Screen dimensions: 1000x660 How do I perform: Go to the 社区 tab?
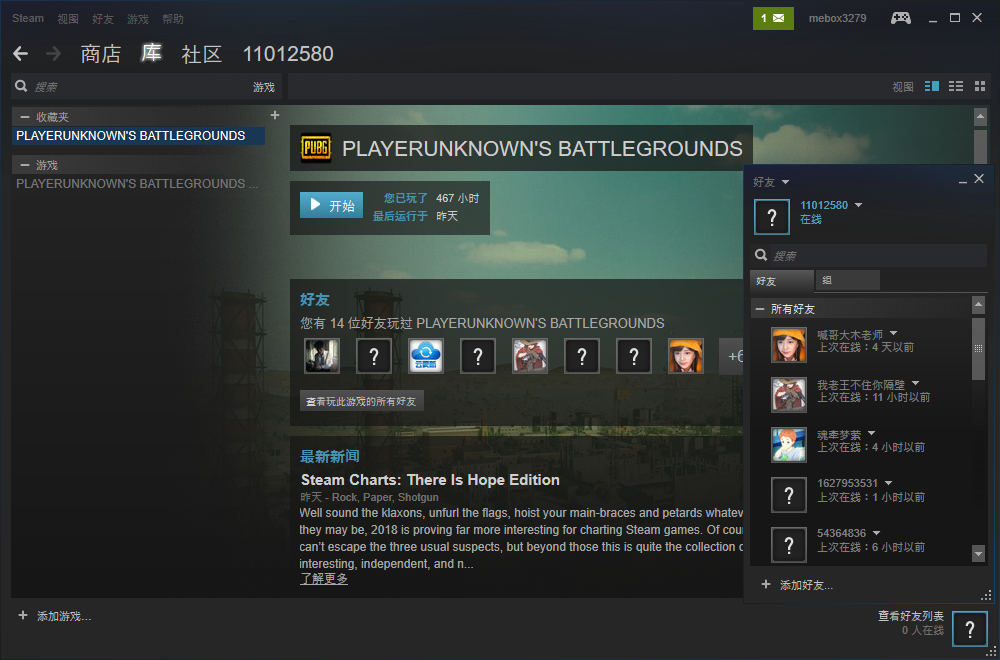[x=202, y=54]
